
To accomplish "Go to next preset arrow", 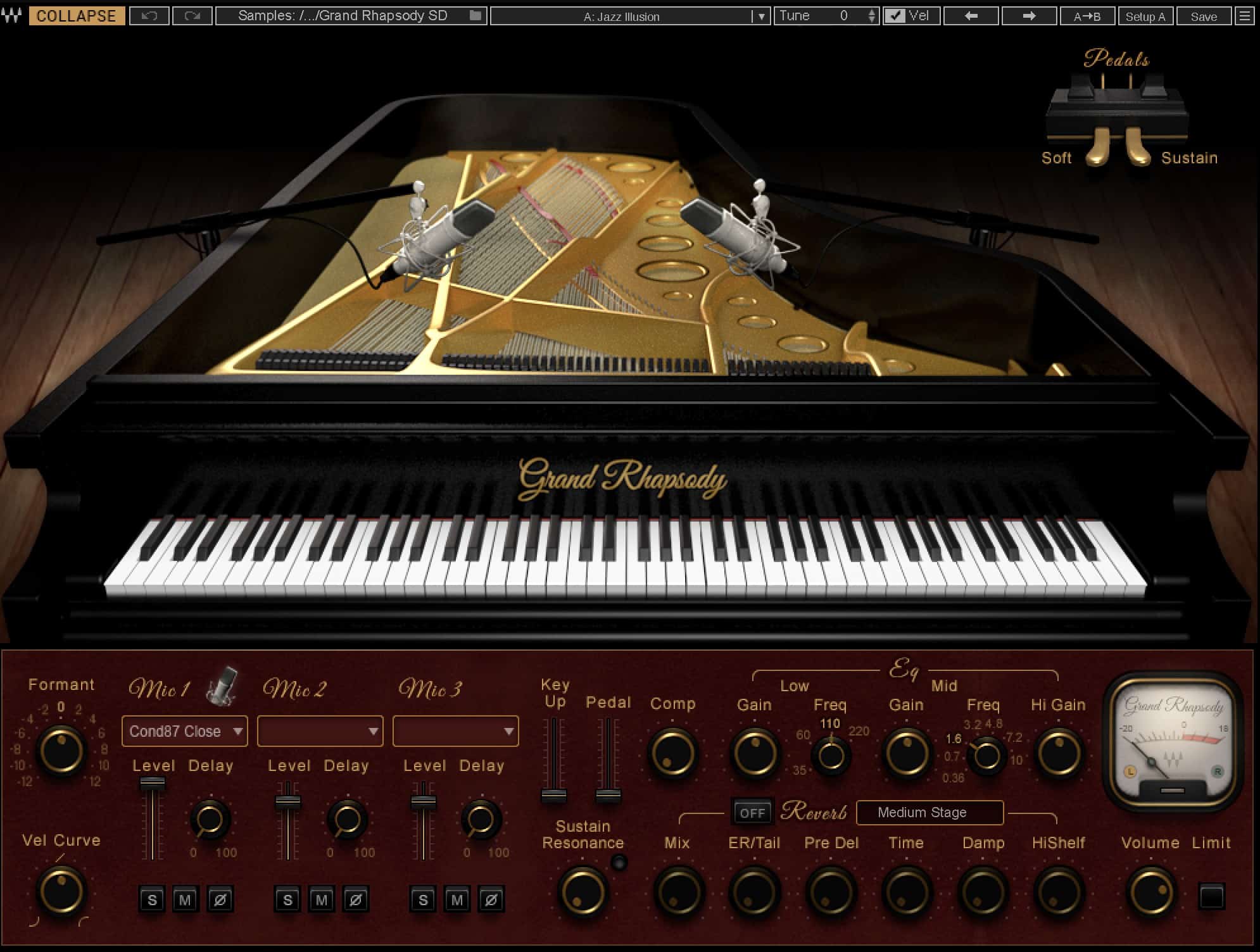I will point(1029,16).
